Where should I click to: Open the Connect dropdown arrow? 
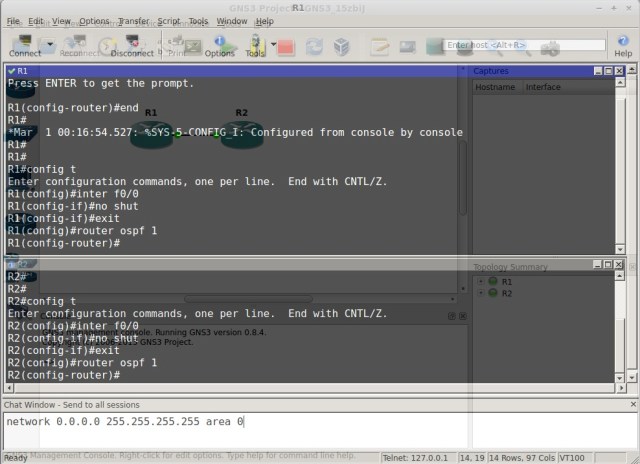click(50, 44)
